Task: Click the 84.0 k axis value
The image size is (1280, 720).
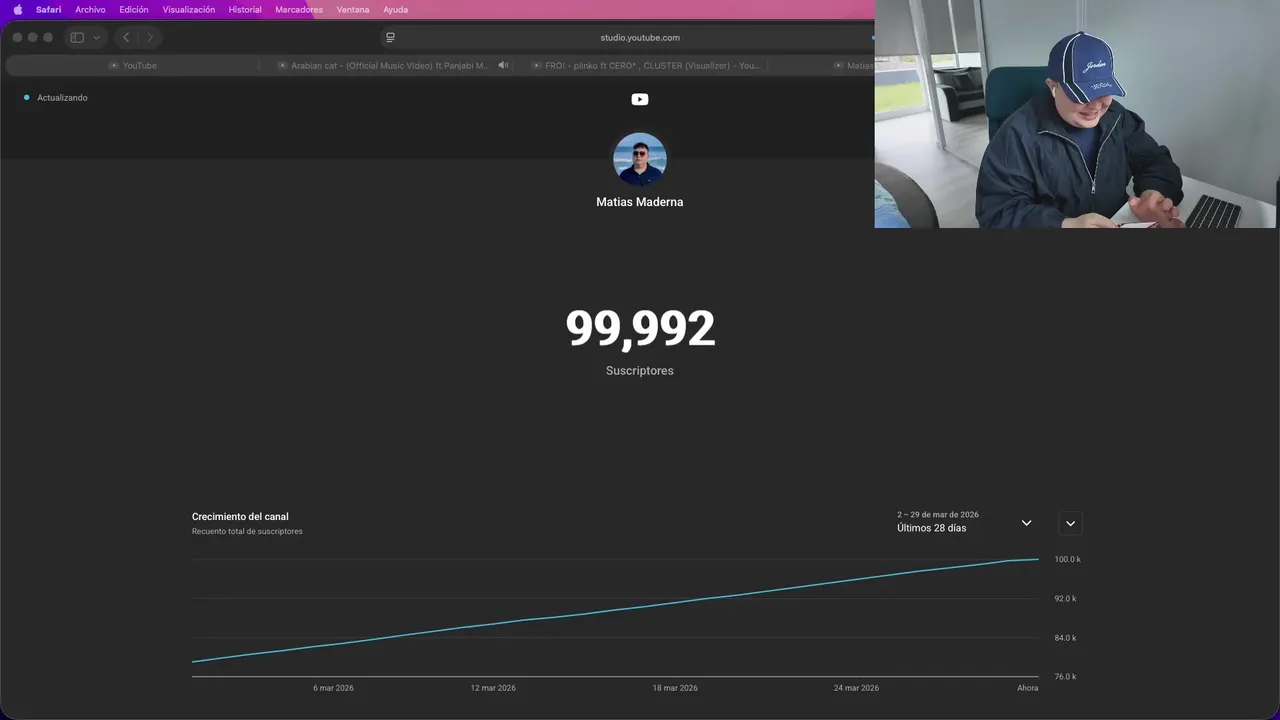Action: point(1065,638)
